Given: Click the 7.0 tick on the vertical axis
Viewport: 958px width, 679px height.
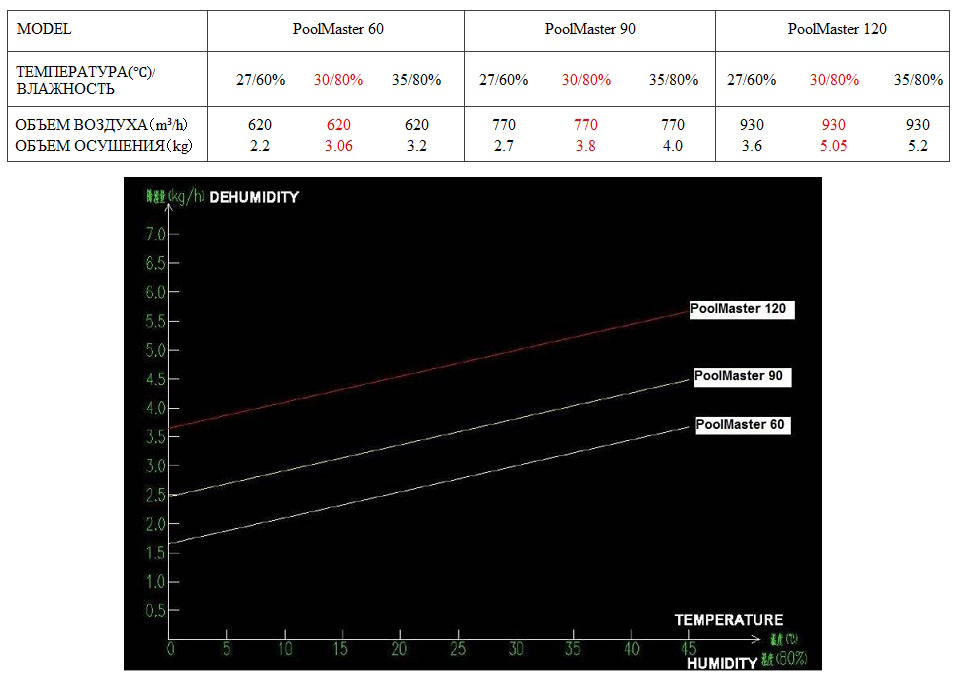Looking at the screenshot, I should click(155, 234).
